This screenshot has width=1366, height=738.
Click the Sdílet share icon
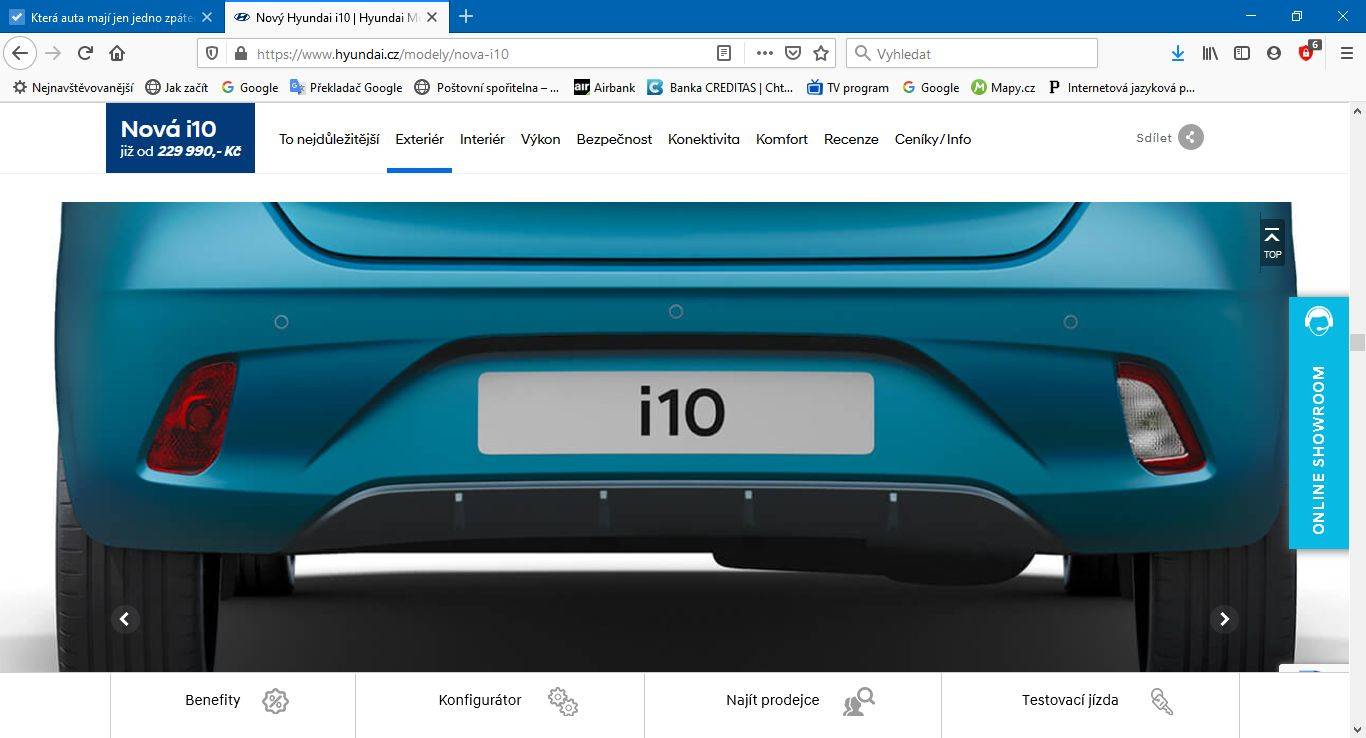coord(1190,138)
